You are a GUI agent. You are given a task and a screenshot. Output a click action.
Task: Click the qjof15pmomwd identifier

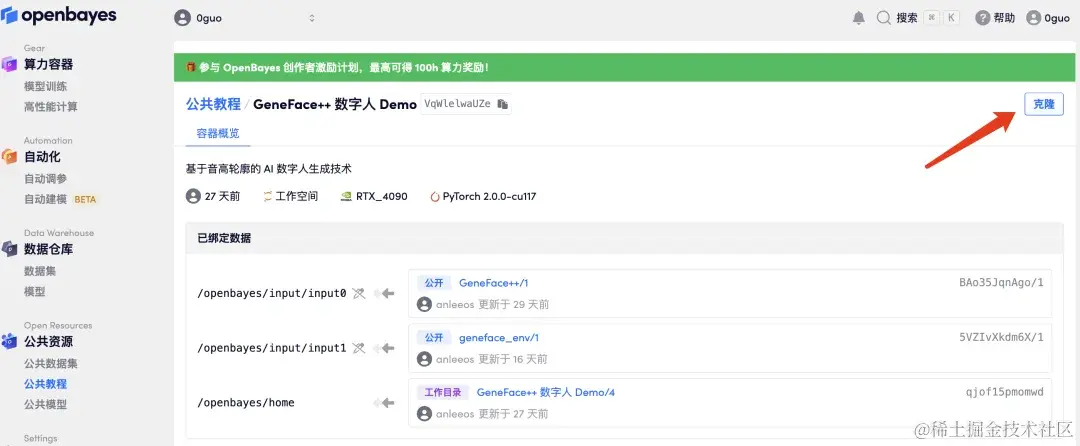tap(1005, 392)
